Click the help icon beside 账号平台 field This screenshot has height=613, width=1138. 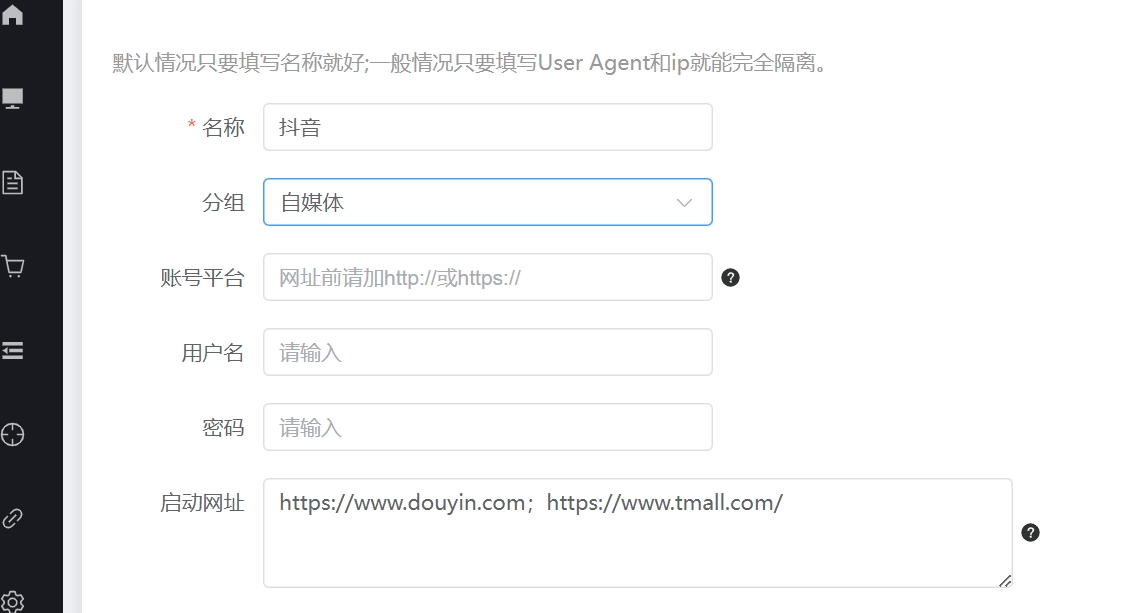coord(731,277)
